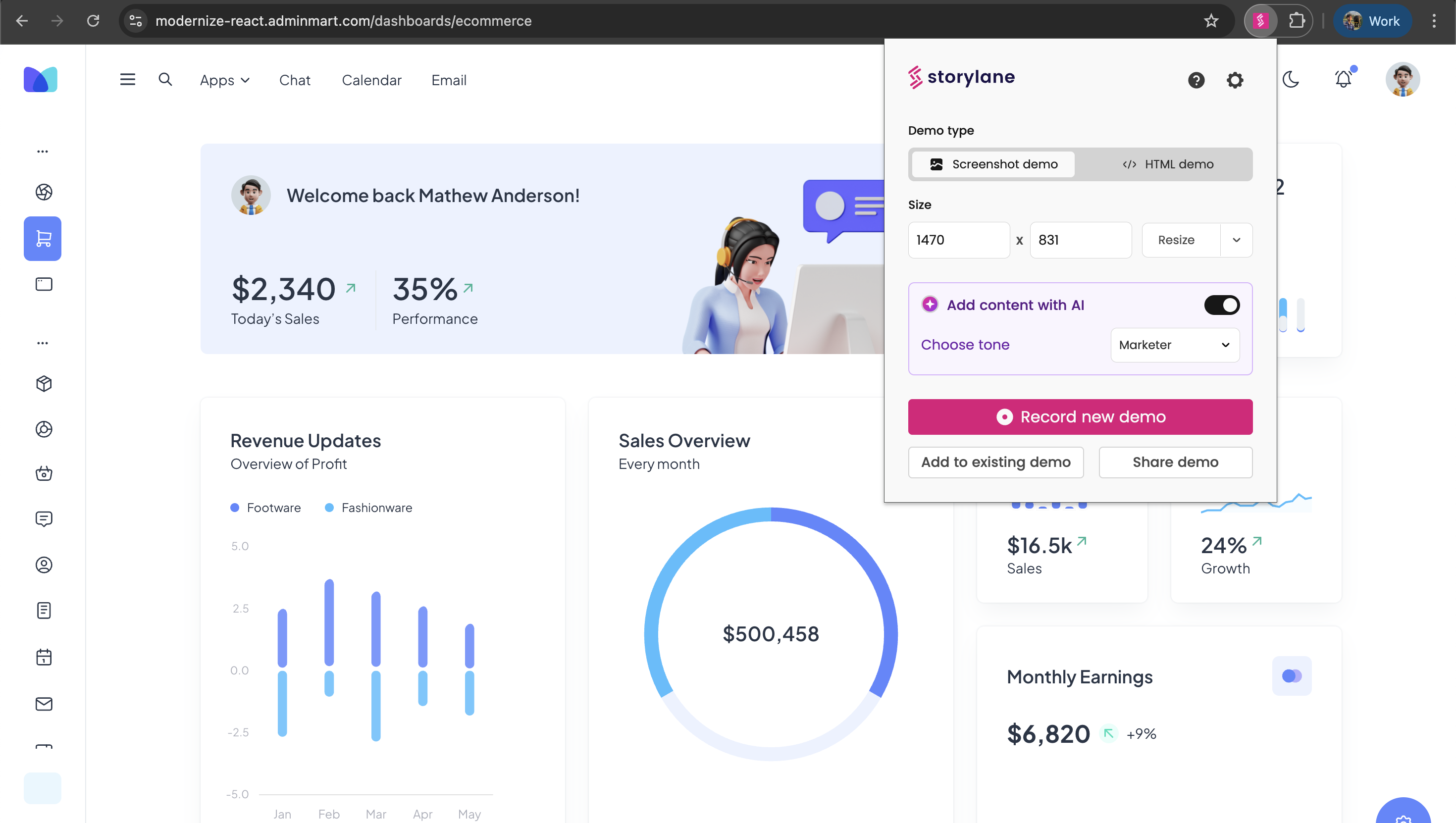This screenshot has height=823, width=1456.
Task: Open notifications bell icon
Action: pos(1343,79)
